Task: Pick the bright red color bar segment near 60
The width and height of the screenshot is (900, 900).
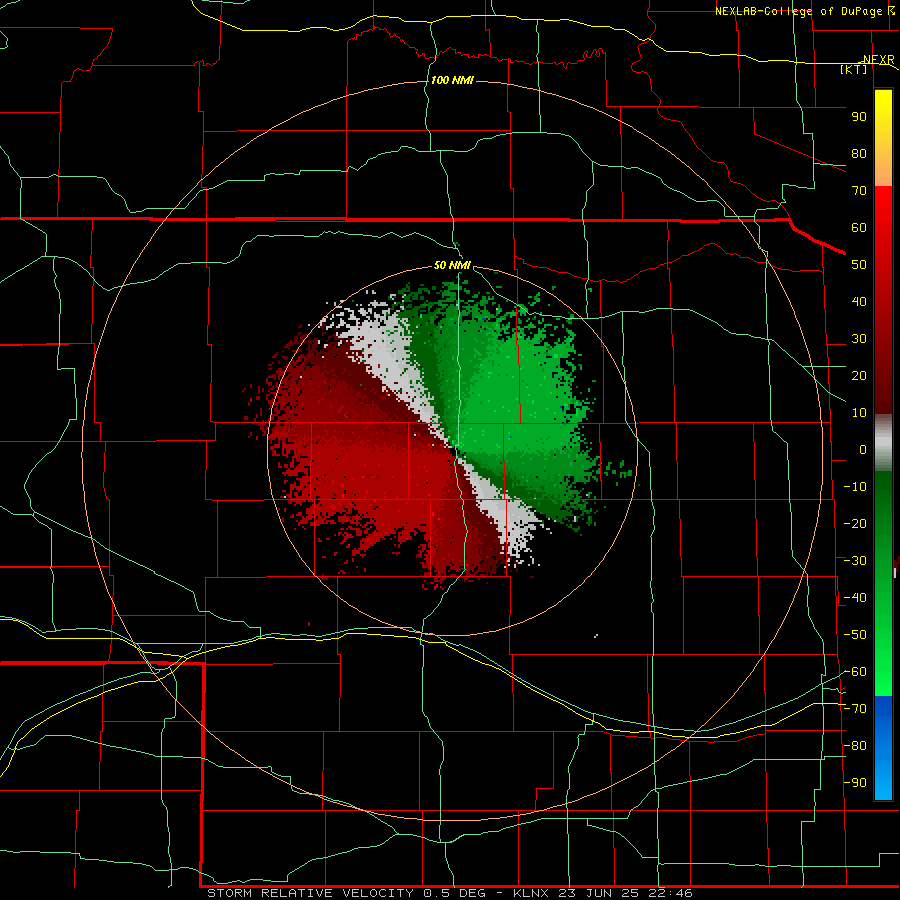Action: (883, 230)
